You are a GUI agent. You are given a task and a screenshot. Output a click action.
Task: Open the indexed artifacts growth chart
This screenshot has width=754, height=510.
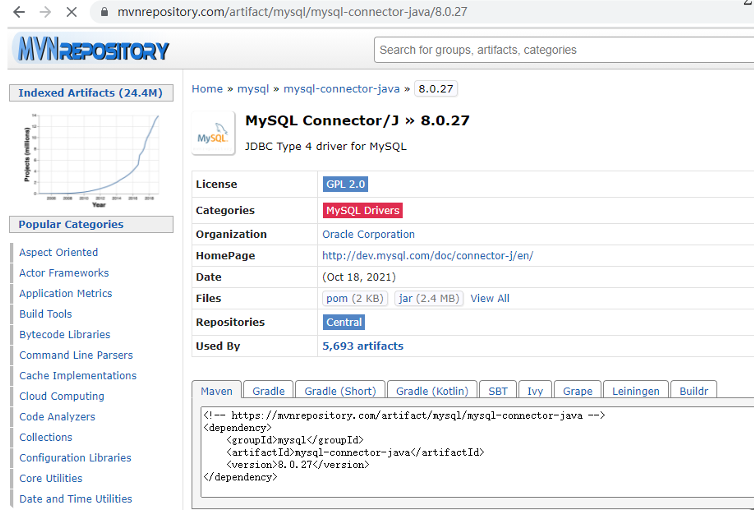(91, 160)
